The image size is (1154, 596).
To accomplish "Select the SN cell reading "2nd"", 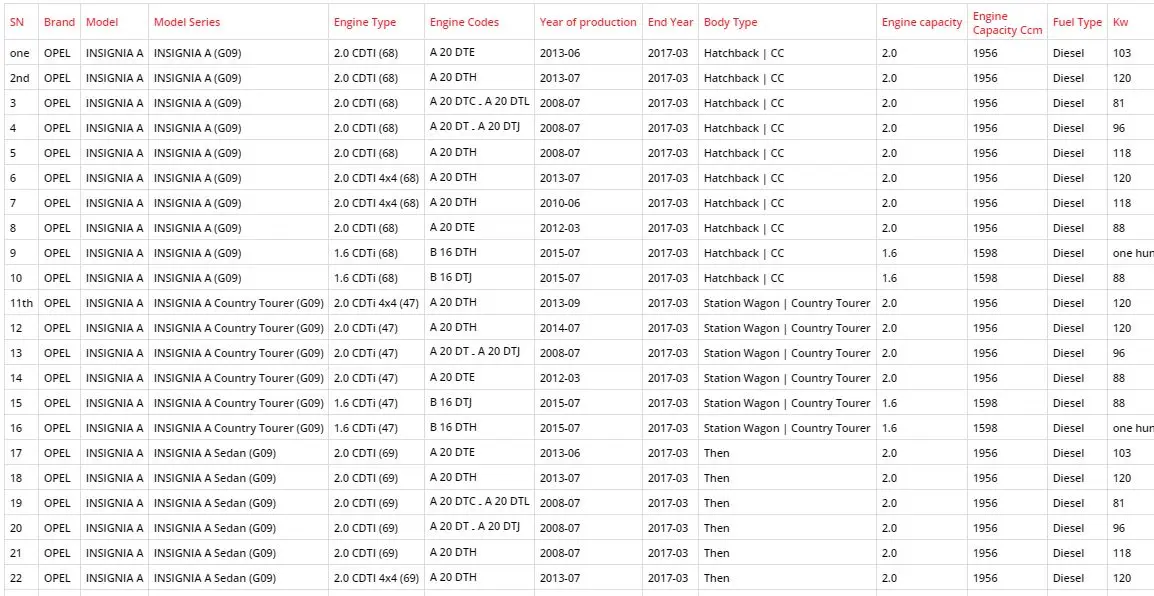I will (20, 78).
